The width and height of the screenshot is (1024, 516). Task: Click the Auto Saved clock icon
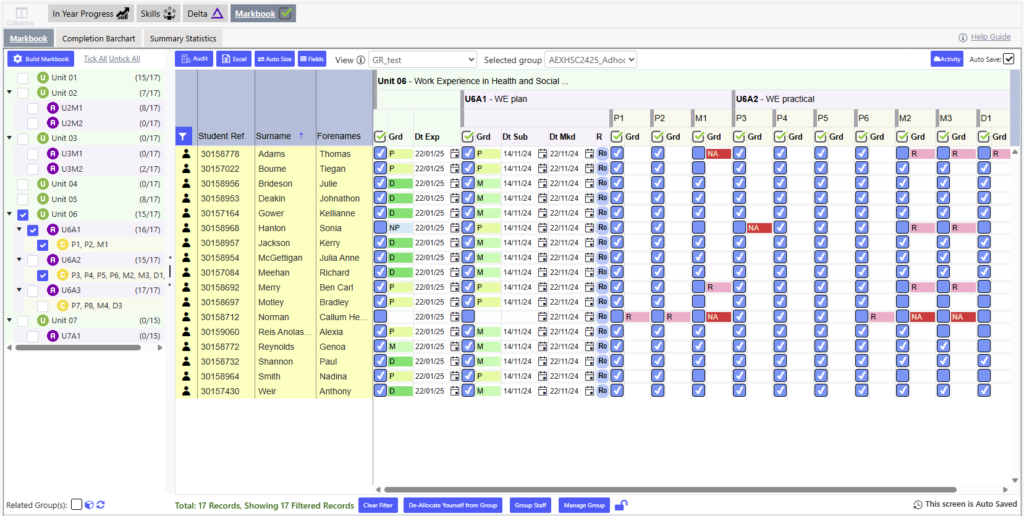click(x=918, y=504)
